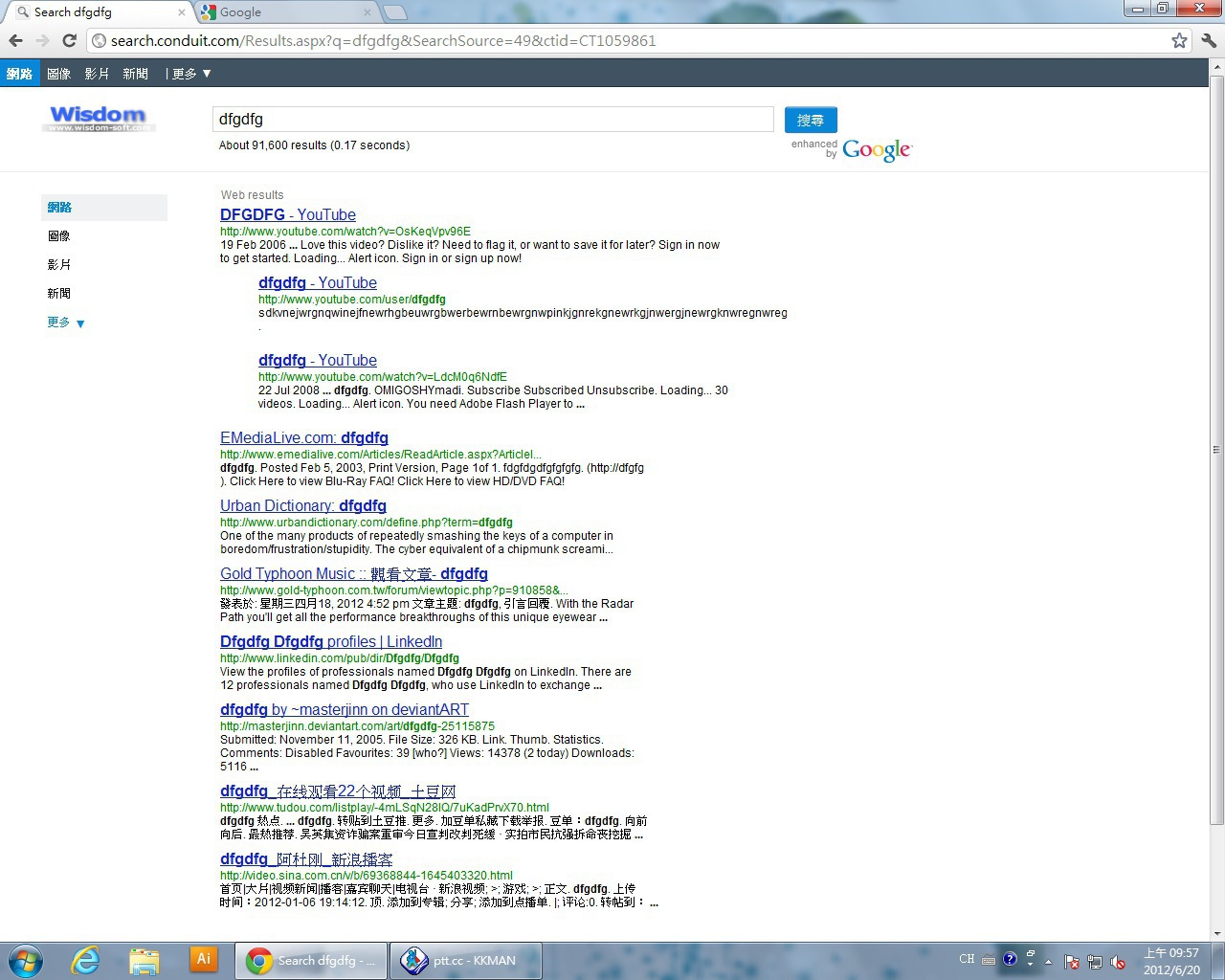Screen dimensions: 1225x980
Task: Open the Chrome wrench menu
Action: [x=1209, y=40]
